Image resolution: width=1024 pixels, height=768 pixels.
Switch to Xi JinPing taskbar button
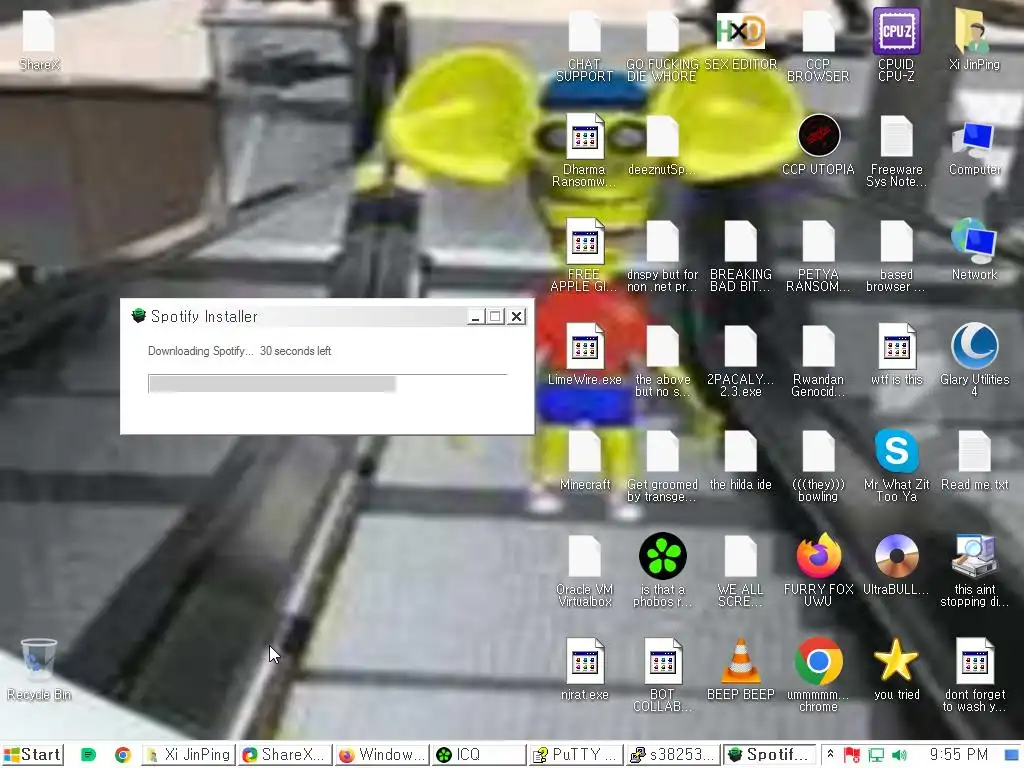point(189,755)
